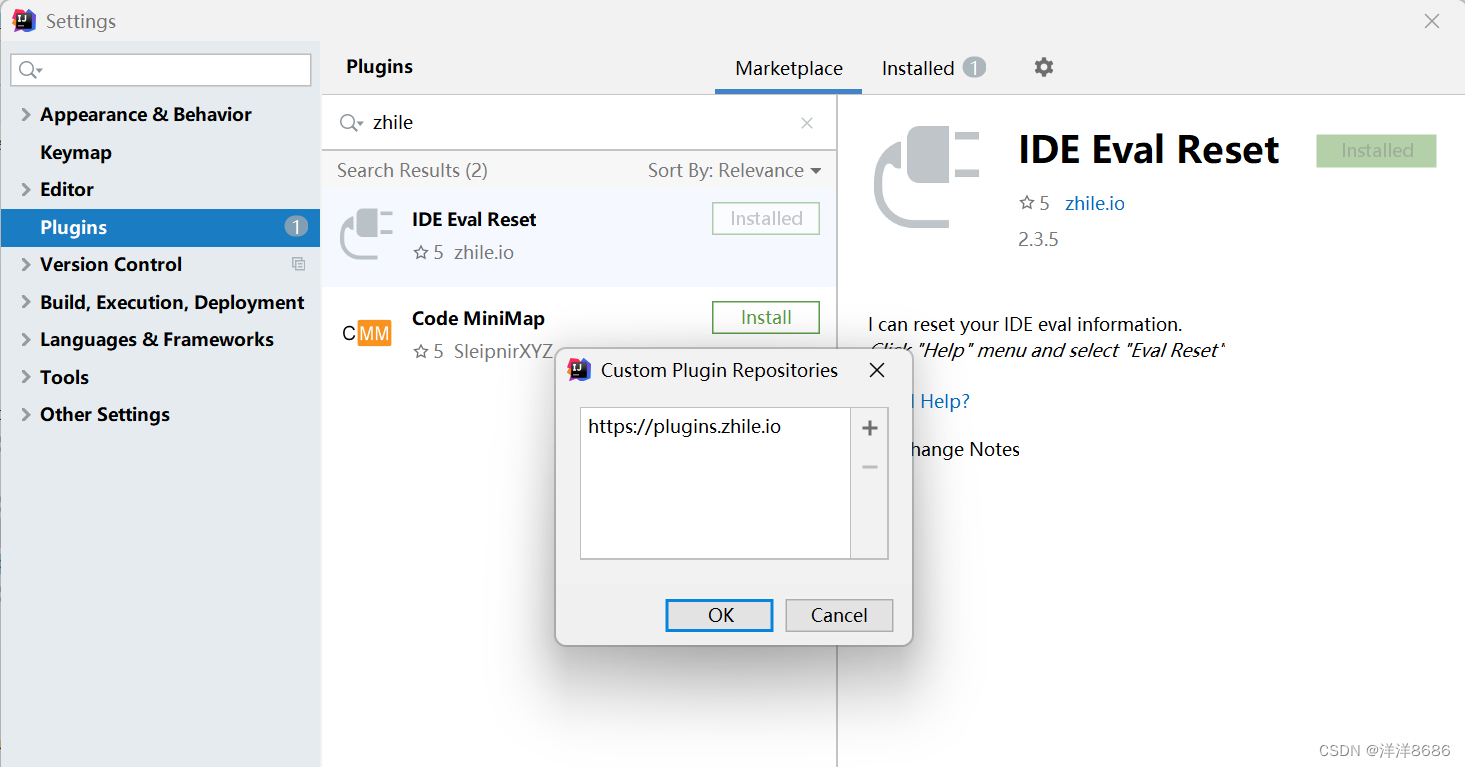This screenshot has height=767, width=1465.
Task: Select IDE Eval Reset search result
Action: pos(579,237)
